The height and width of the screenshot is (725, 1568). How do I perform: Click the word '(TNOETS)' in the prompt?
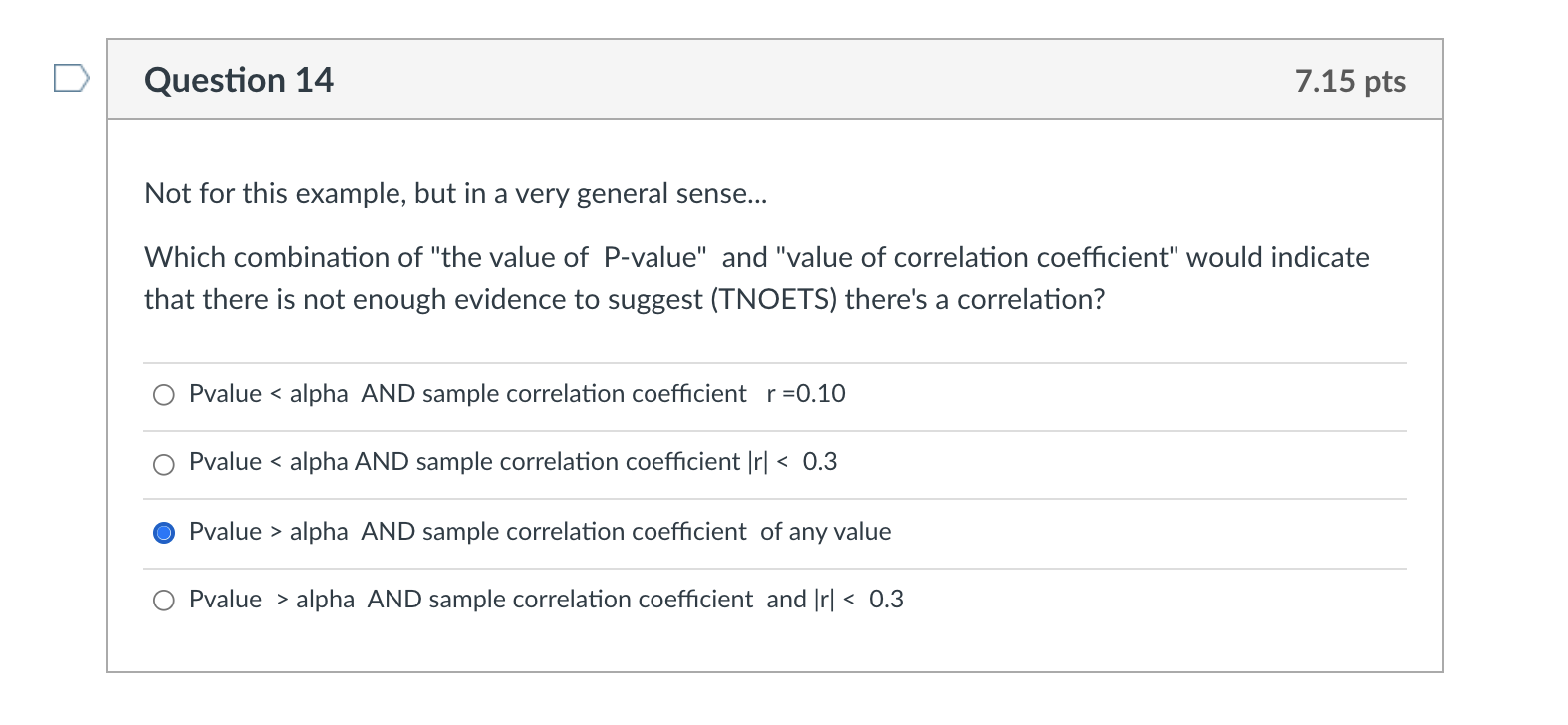[x=773, y=300]
